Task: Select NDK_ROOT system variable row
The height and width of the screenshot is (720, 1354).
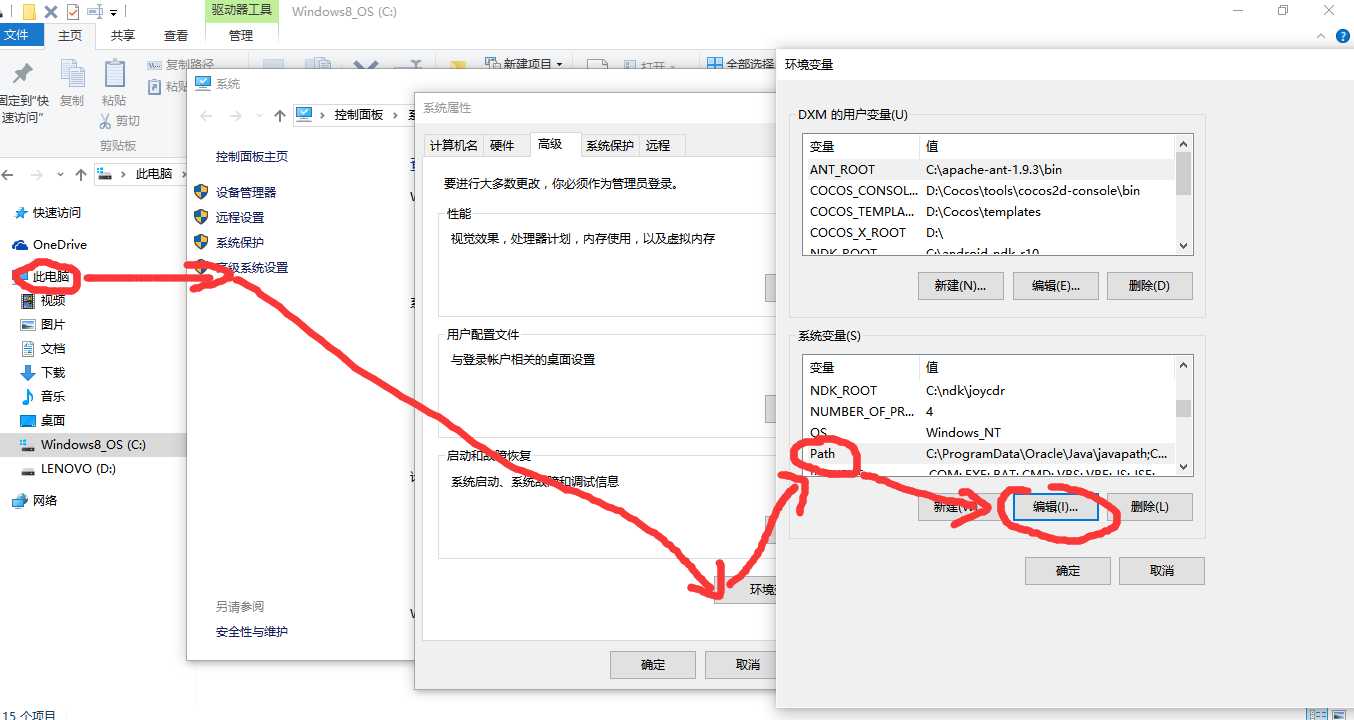Action: [989, 390]
